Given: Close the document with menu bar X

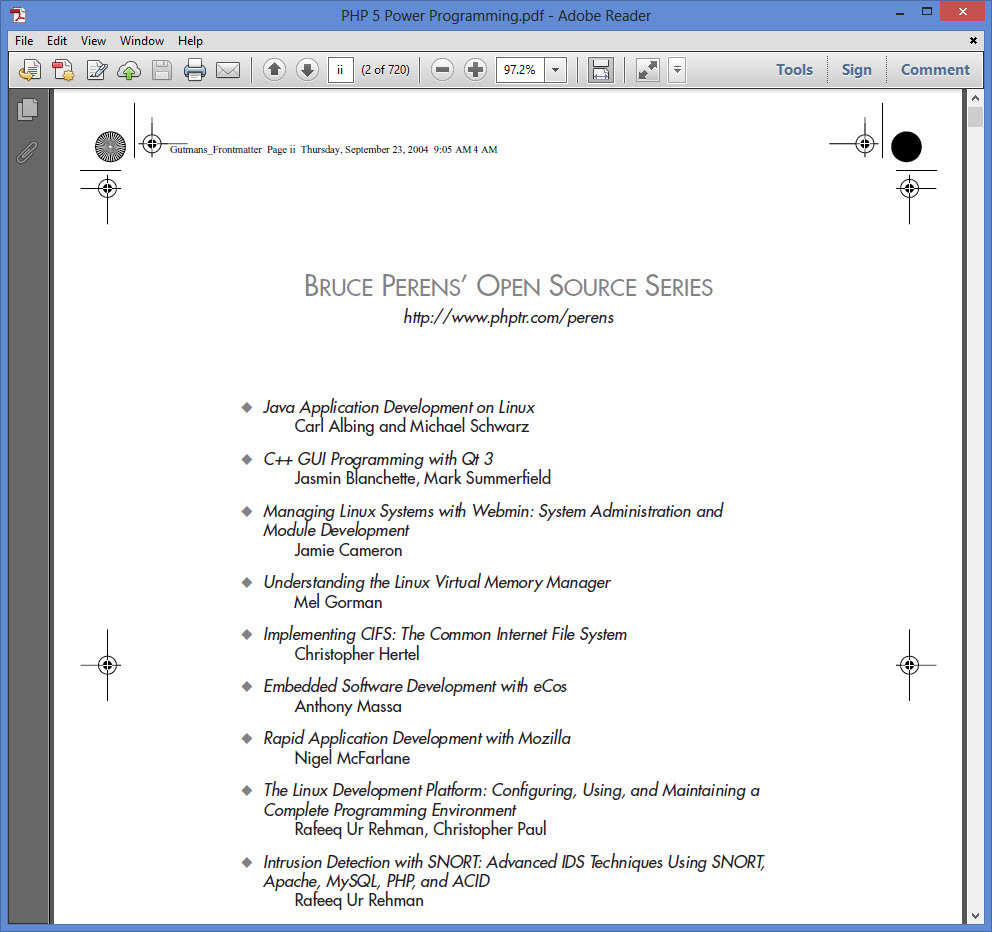Looking at the screenshot, I should 973,40.
